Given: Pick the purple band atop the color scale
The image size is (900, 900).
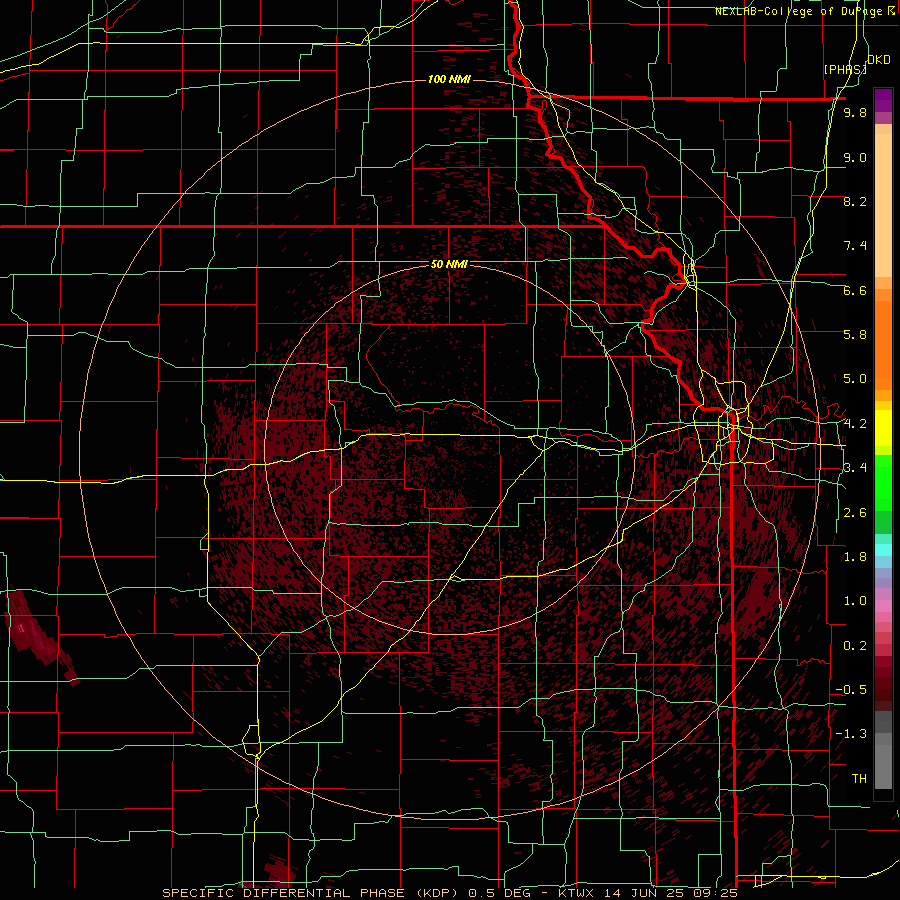Looking at the screenshot, I should (883, 101).
